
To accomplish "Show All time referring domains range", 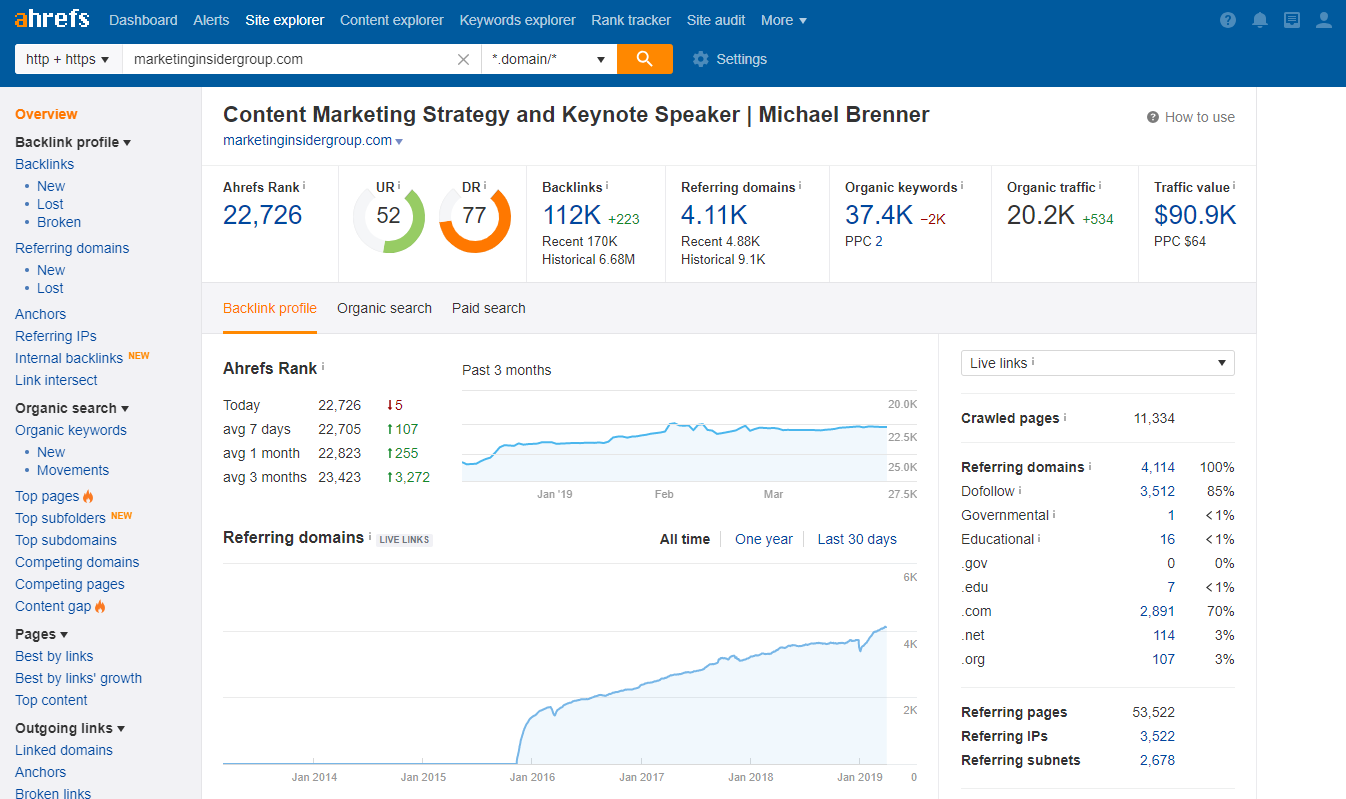I will pyautogui.click(x=685, y=539).
